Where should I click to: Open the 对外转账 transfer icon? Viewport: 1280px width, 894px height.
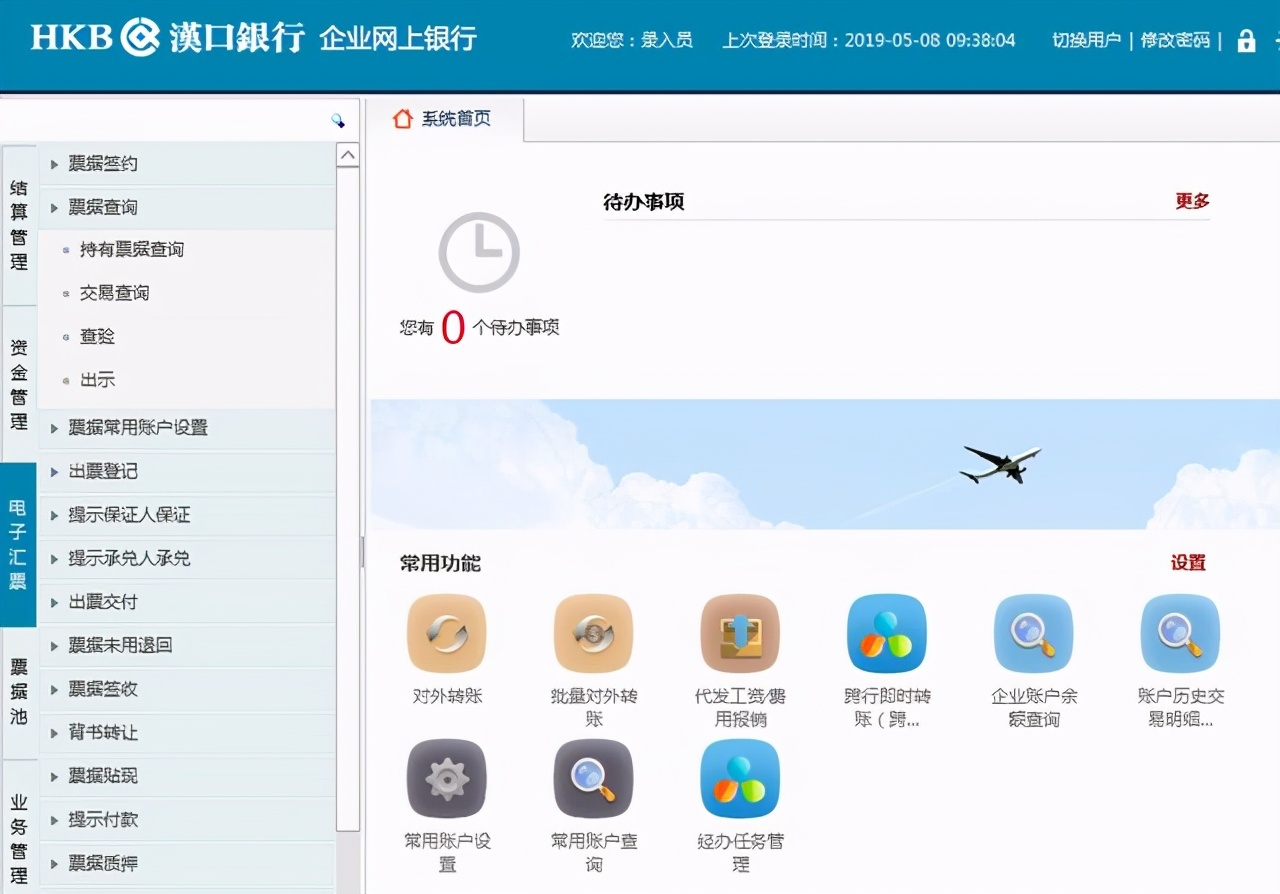(447, 632)
